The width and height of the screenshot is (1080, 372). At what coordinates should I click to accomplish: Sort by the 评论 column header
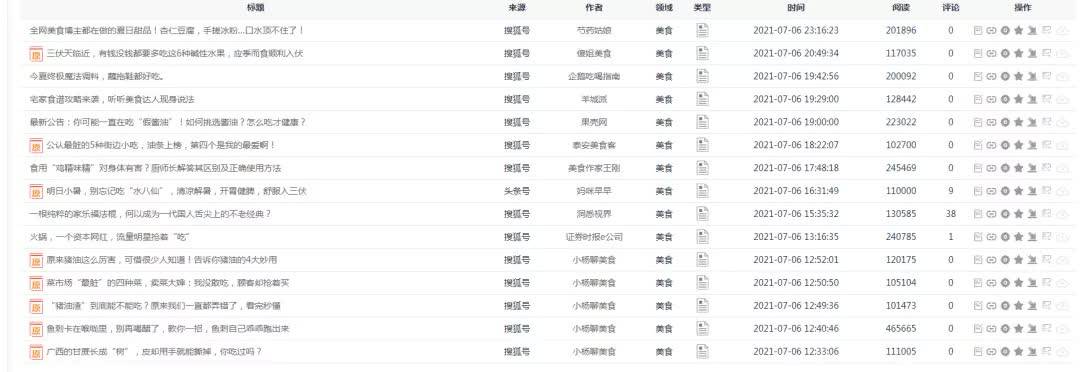tap(951, 8)
